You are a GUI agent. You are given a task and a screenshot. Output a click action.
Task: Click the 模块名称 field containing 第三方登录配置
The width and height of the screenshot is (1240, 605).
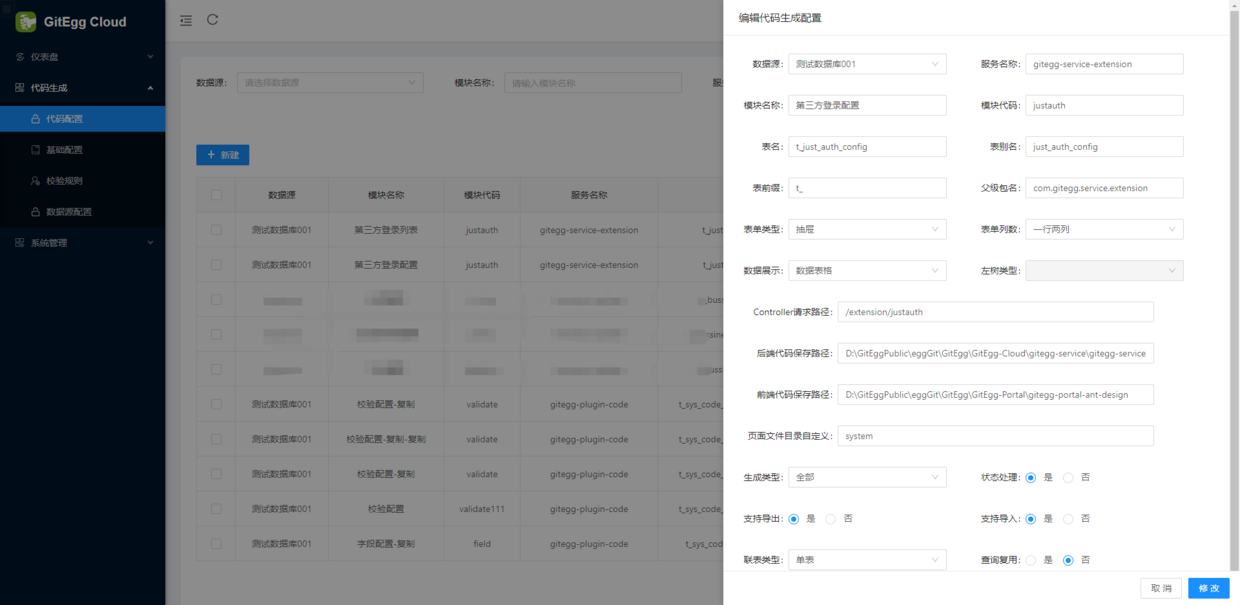coord(867,105)
